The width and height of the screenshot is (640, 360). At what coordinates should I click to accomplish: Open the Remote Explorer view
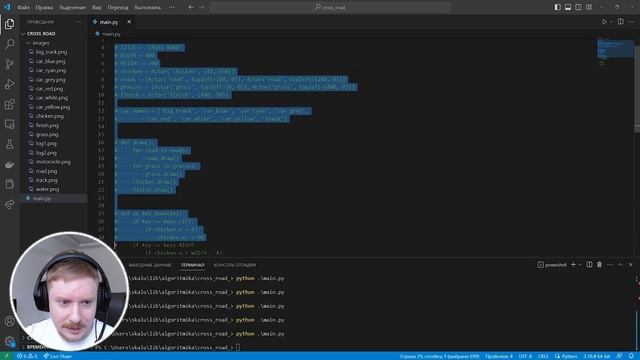click(x=9, y=124)
